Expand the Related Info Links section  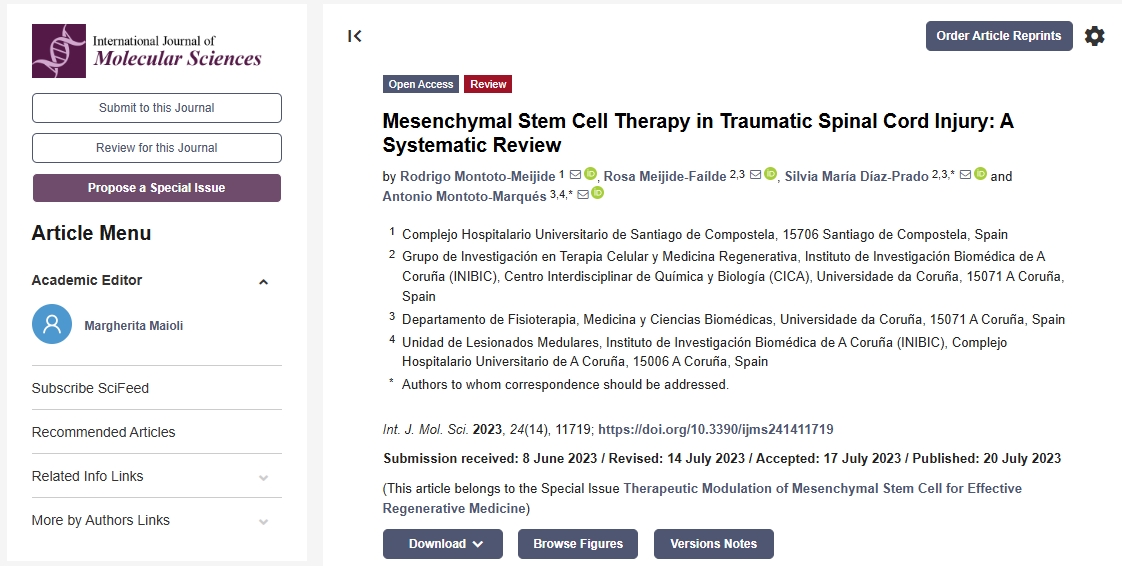pyautogui.click(x=263, y=477)
